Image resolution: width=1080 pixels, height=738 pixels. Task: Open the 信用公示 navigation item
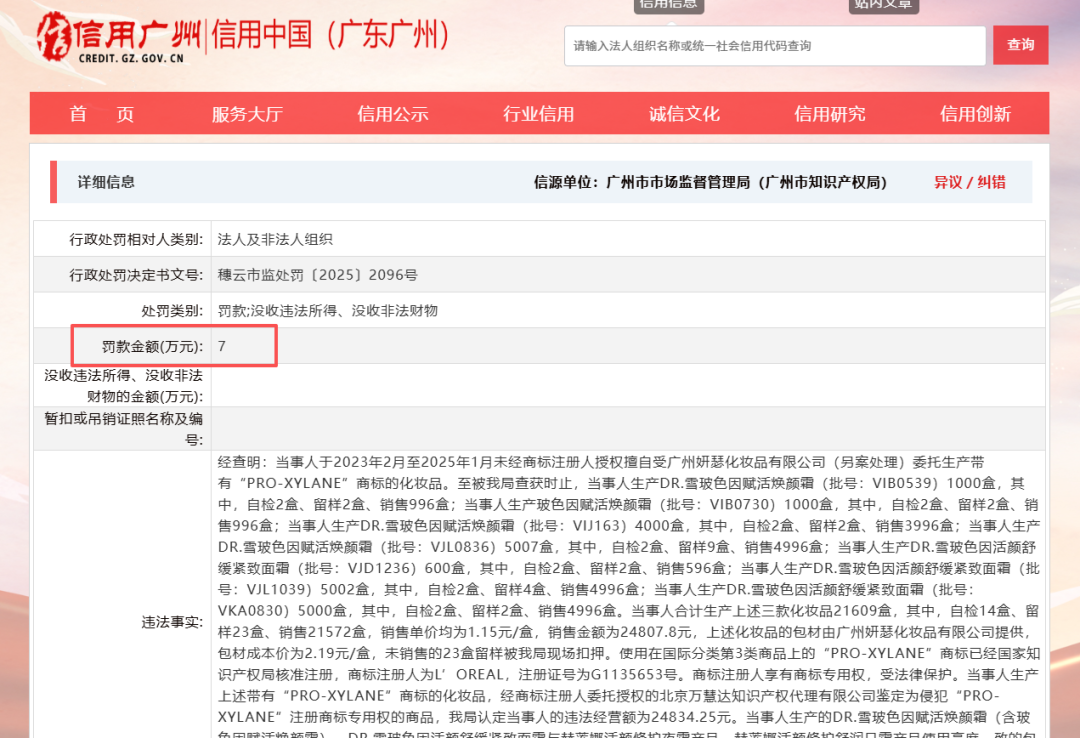point(393,114)
